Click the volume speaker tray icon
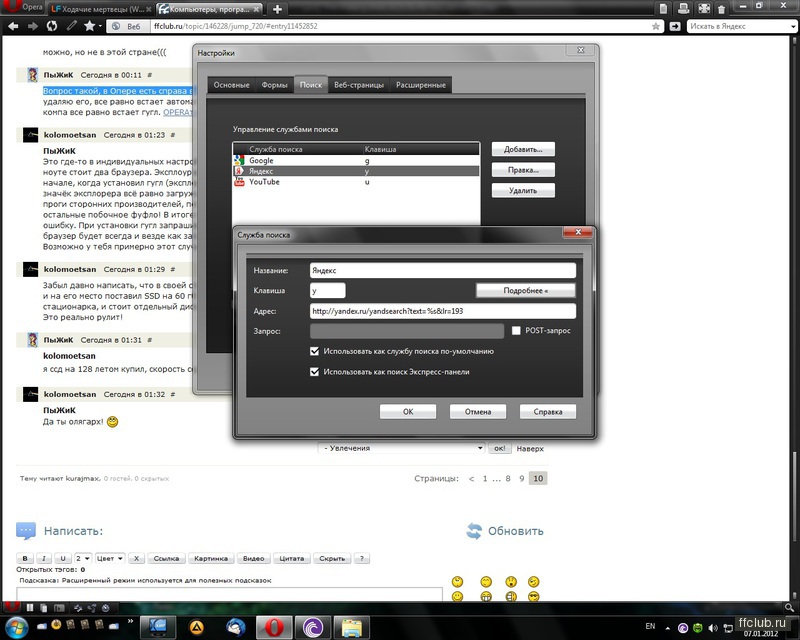Screen dimensions: 800x640 click(713, 628)
